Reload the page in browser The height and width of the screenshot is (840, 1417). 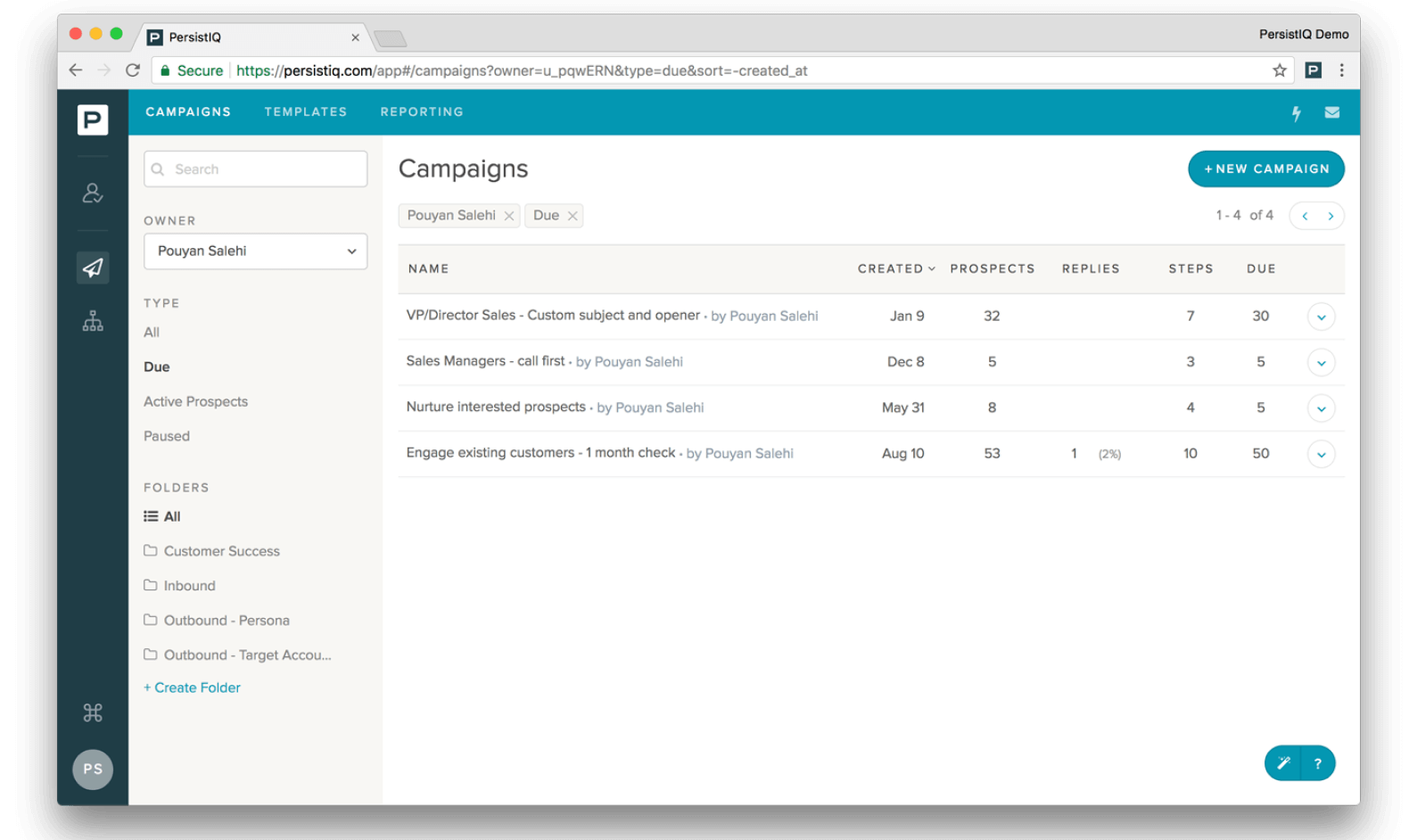[133, 70]
